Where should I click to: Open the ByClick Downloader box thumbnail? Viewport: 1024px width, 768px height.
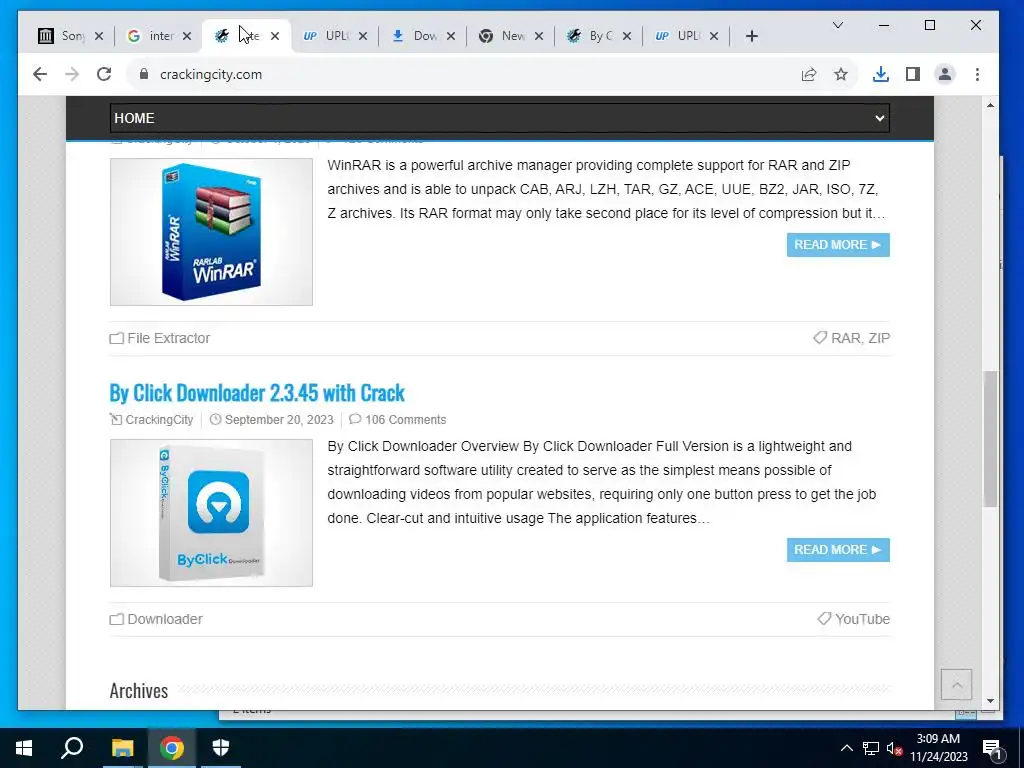211,513
